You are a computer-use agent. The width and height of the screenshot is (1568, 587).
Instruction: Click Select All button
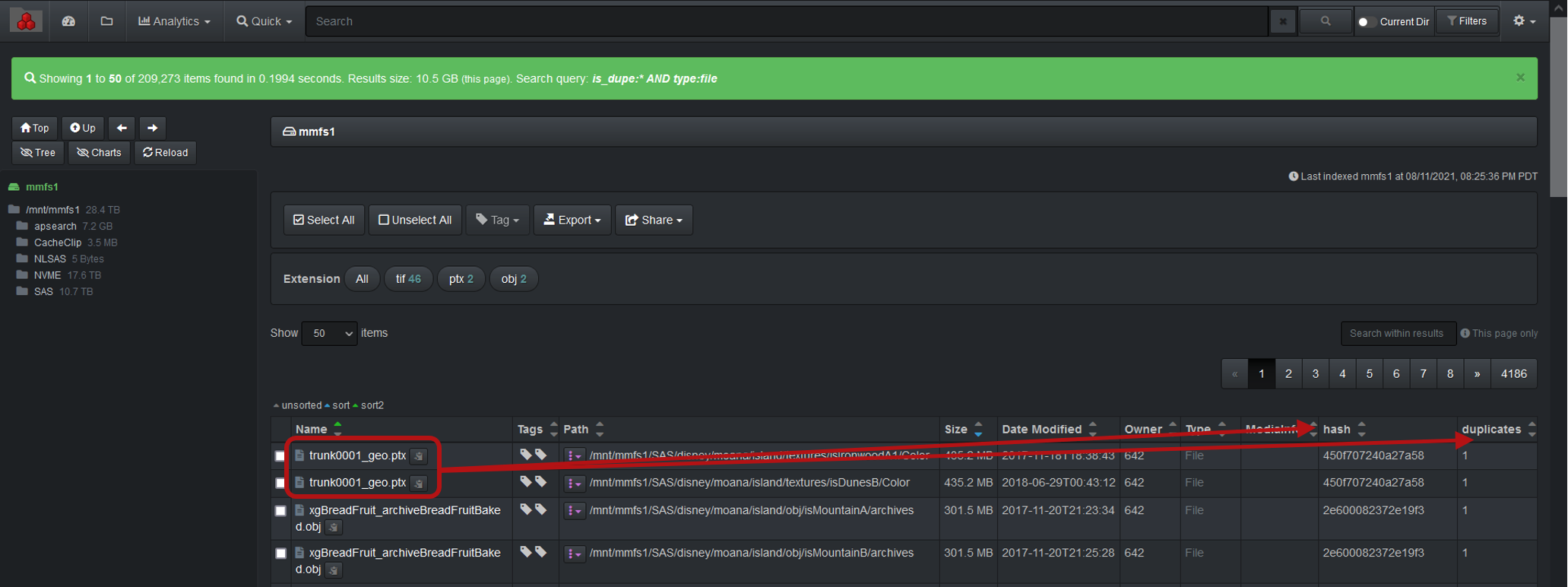coord(324,220)
